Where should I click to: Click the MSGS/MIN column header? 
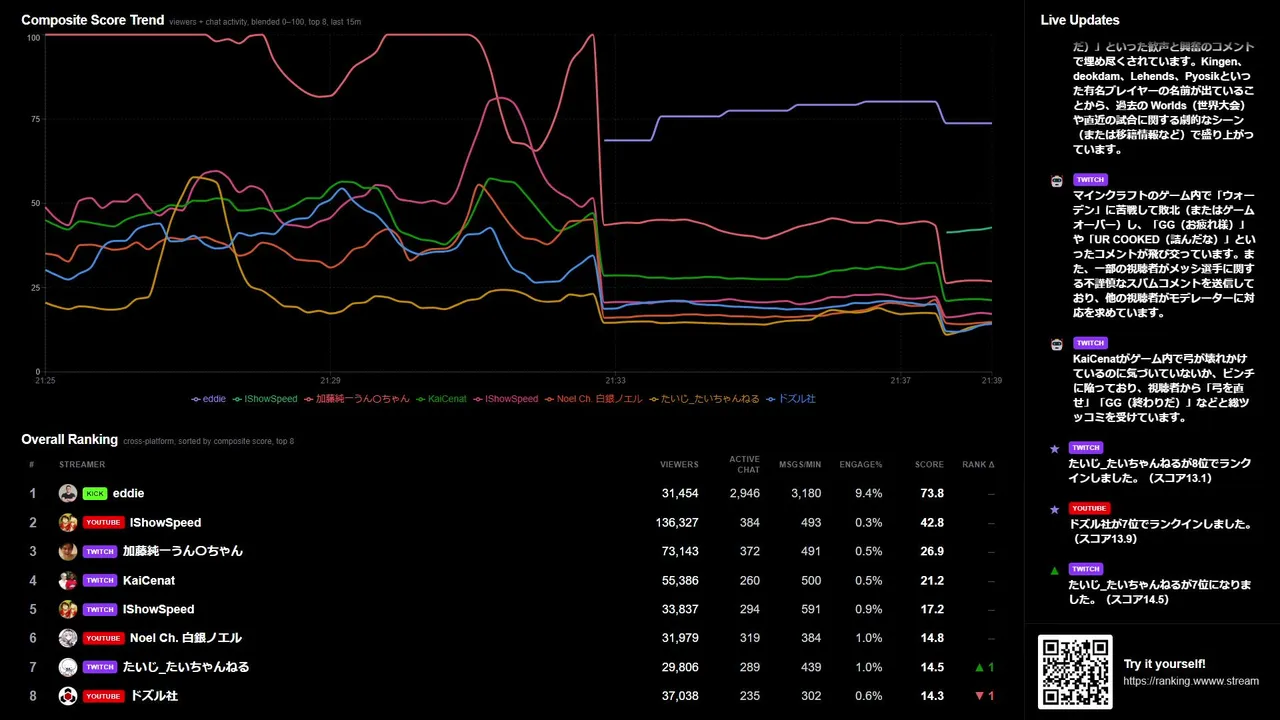pos(800,465)
